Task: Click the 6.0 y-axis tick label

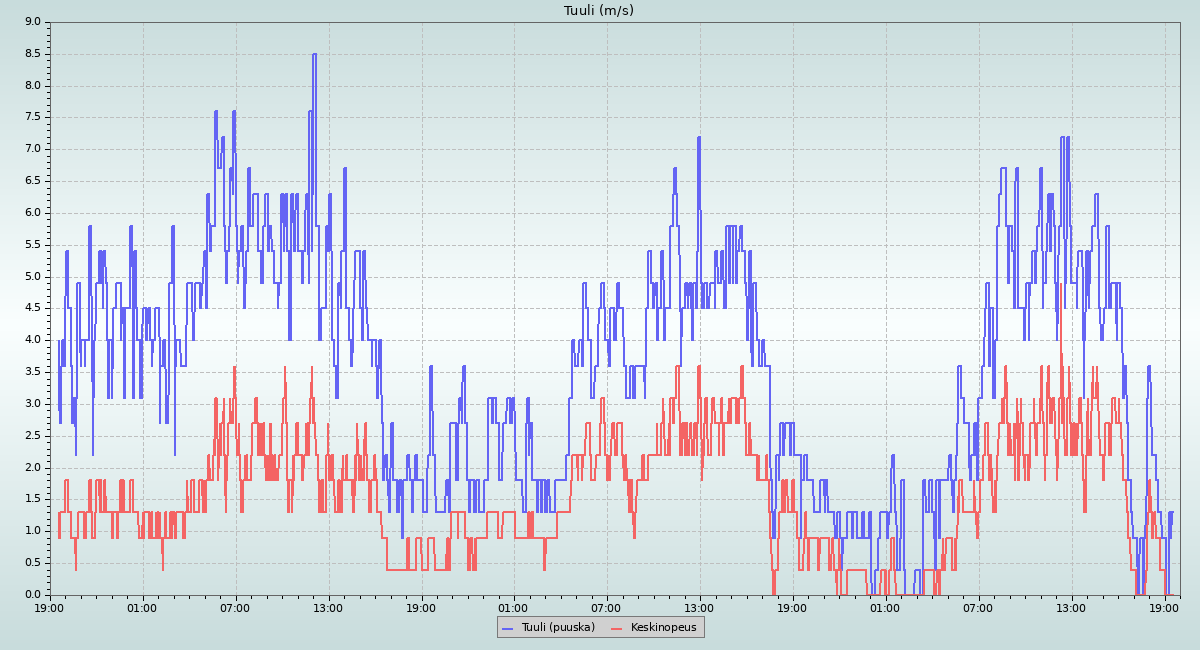Action: (32, 213)
